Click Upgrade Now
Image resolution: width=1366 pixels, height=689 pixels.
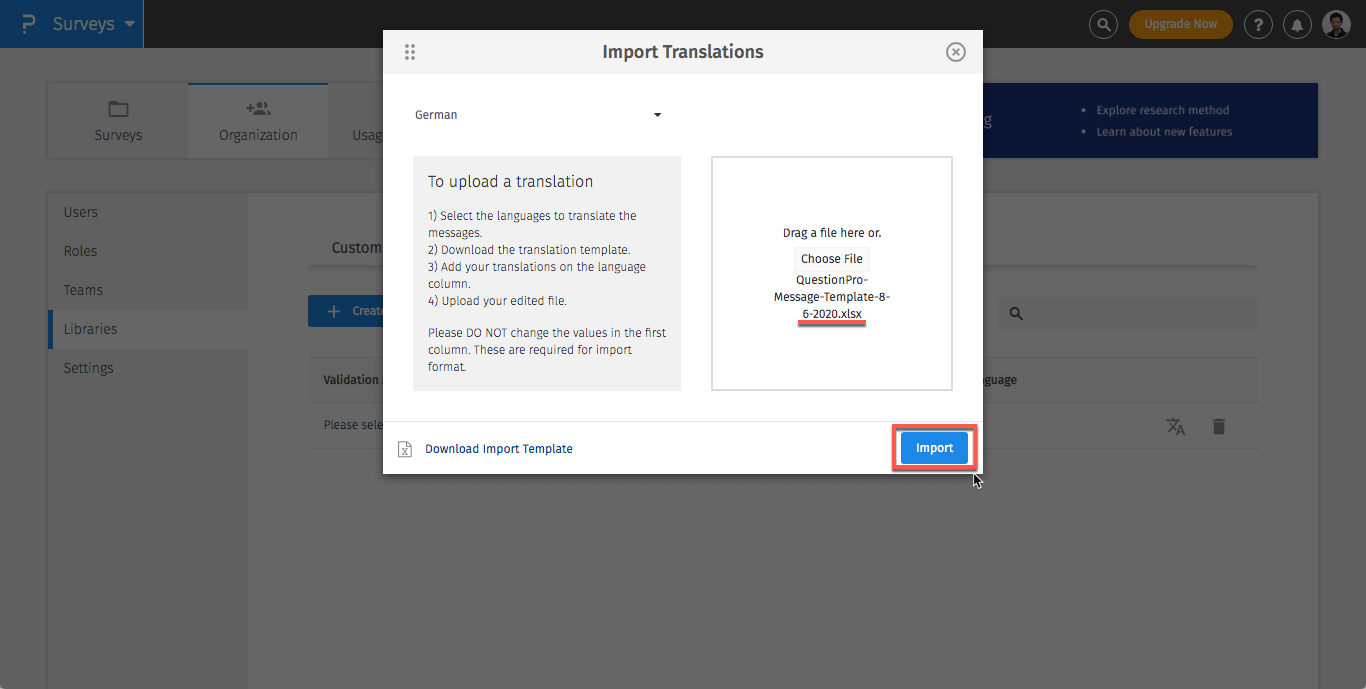tap(1181, 24)
